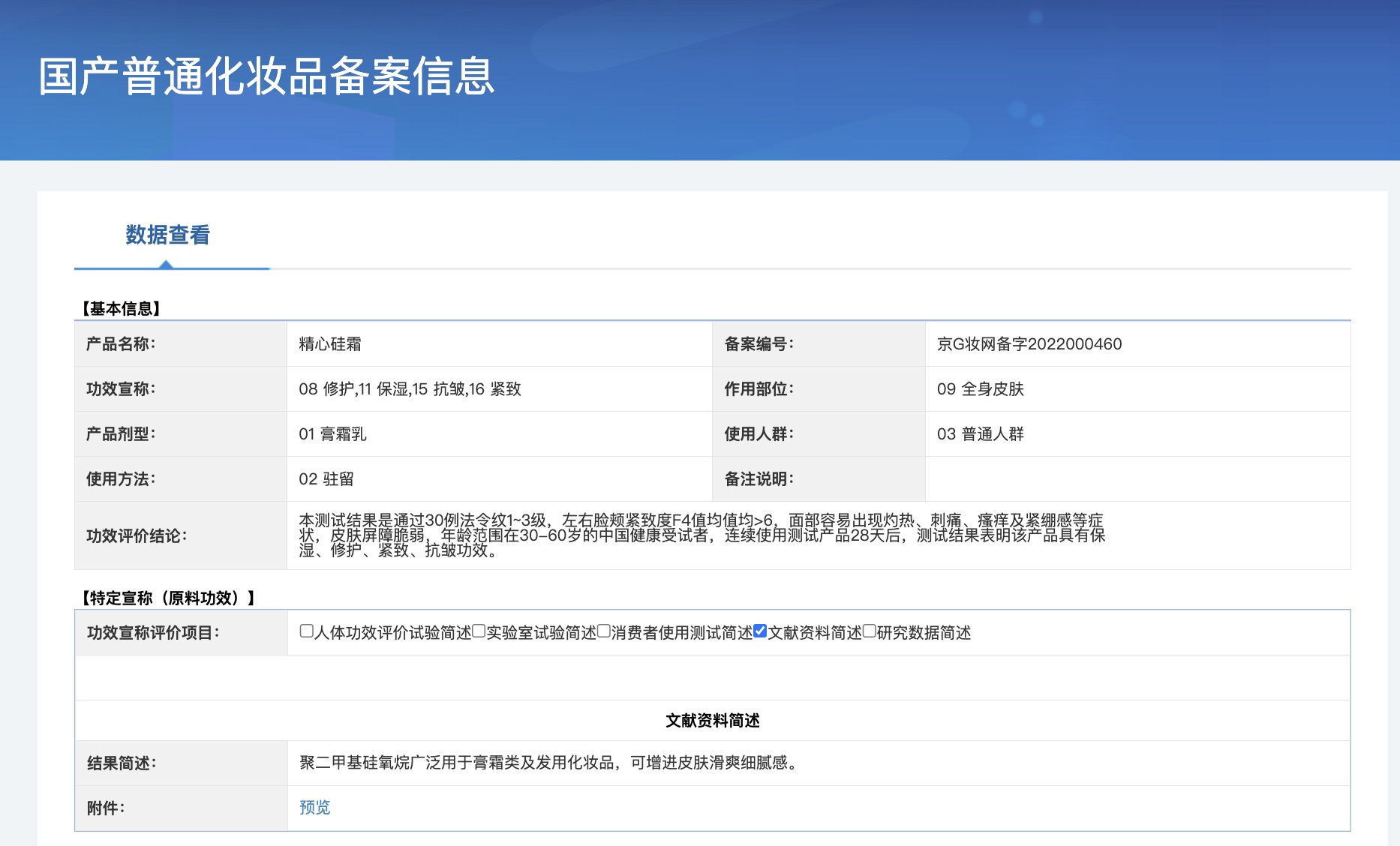1400x846 pixels.
Task: Click the 【基本信息】 section header
Action: tap(121, 308)
